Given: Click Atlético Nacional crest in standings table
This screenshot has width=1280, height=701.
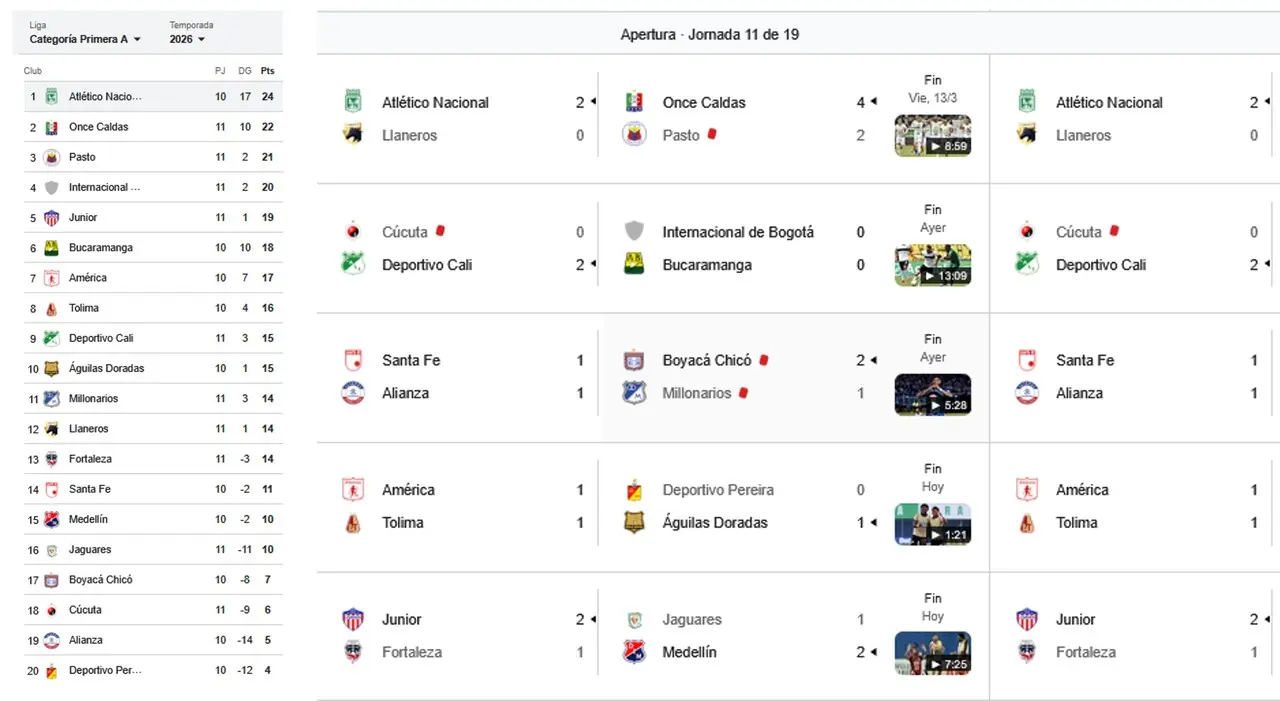Looking at the screenshot, I should tap(52, 97).
